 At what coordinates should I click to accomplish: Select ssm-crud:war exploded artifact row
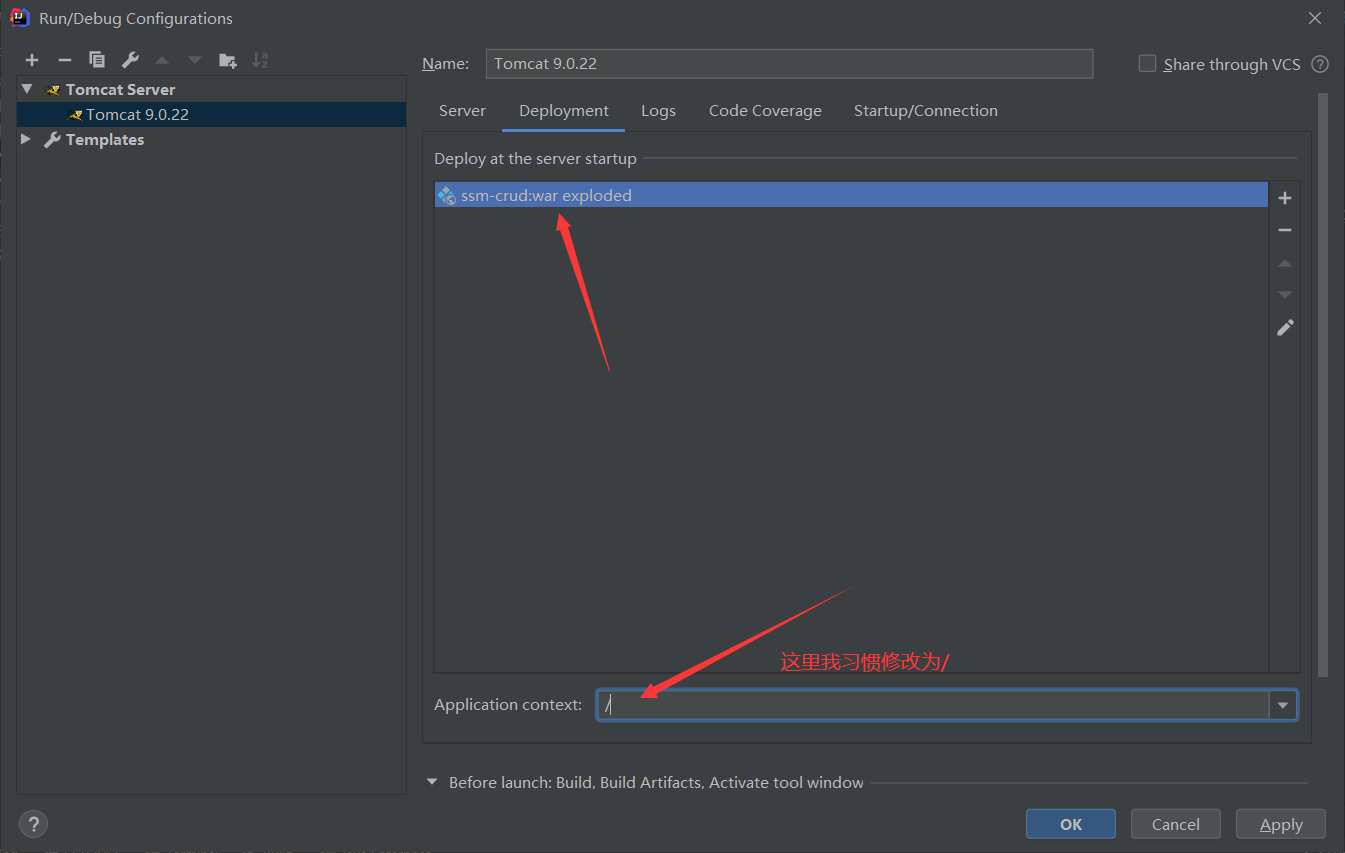click(851, 195)
